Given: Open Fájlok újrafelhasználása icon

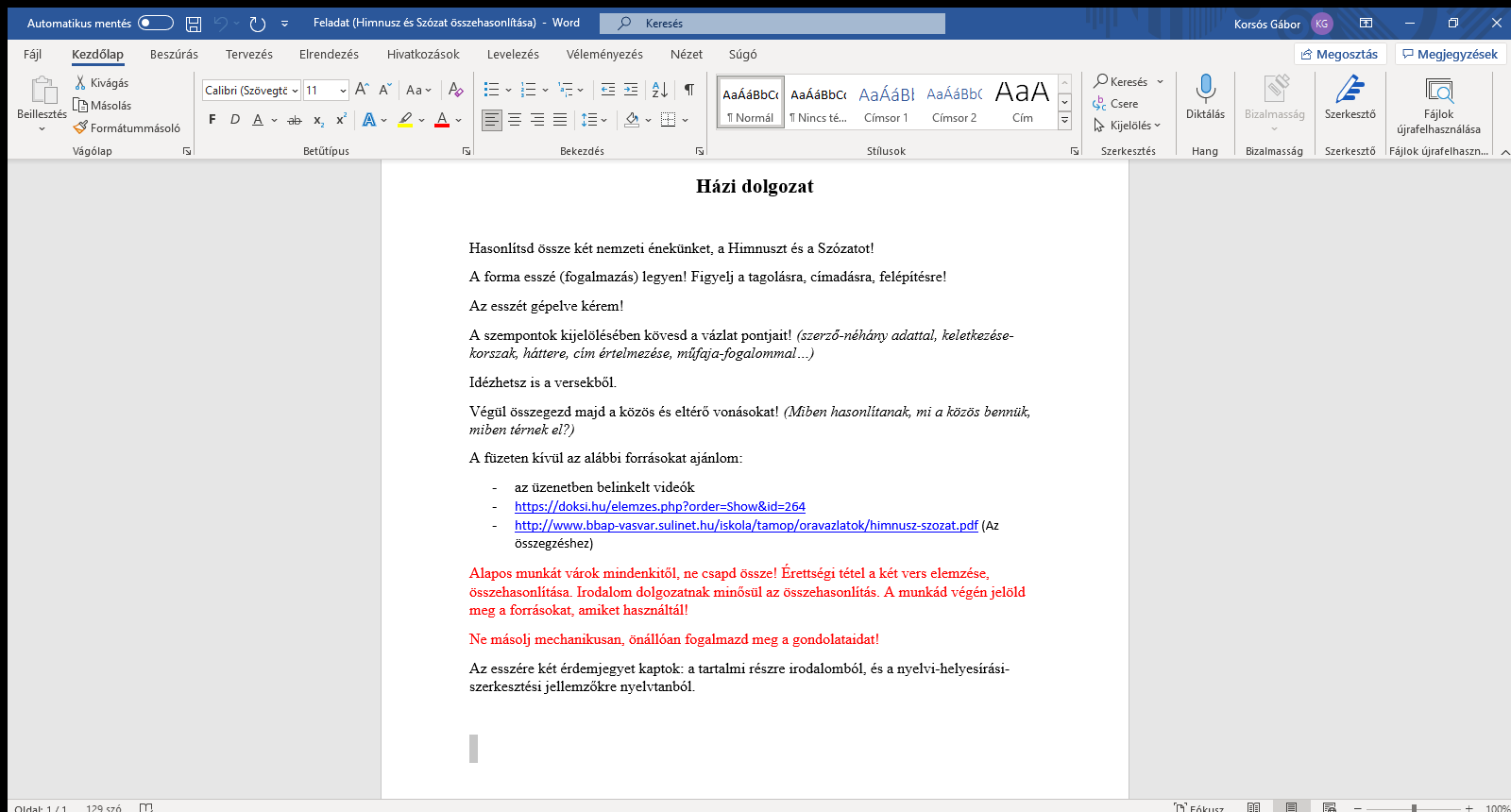Looking at the screenshot, I should coord(1438,91).
